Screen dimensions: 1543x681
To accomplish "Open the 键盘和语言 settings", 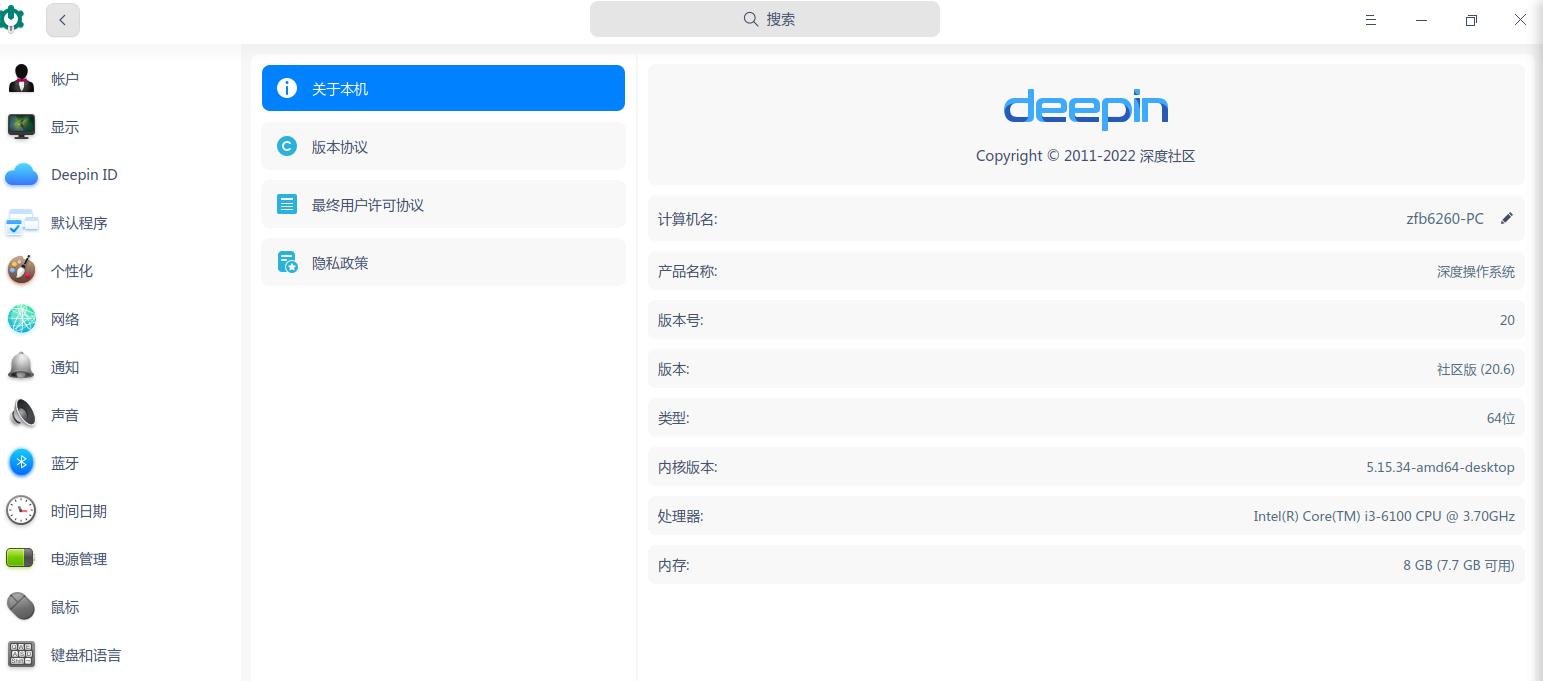I will click(x=86, y=655).
